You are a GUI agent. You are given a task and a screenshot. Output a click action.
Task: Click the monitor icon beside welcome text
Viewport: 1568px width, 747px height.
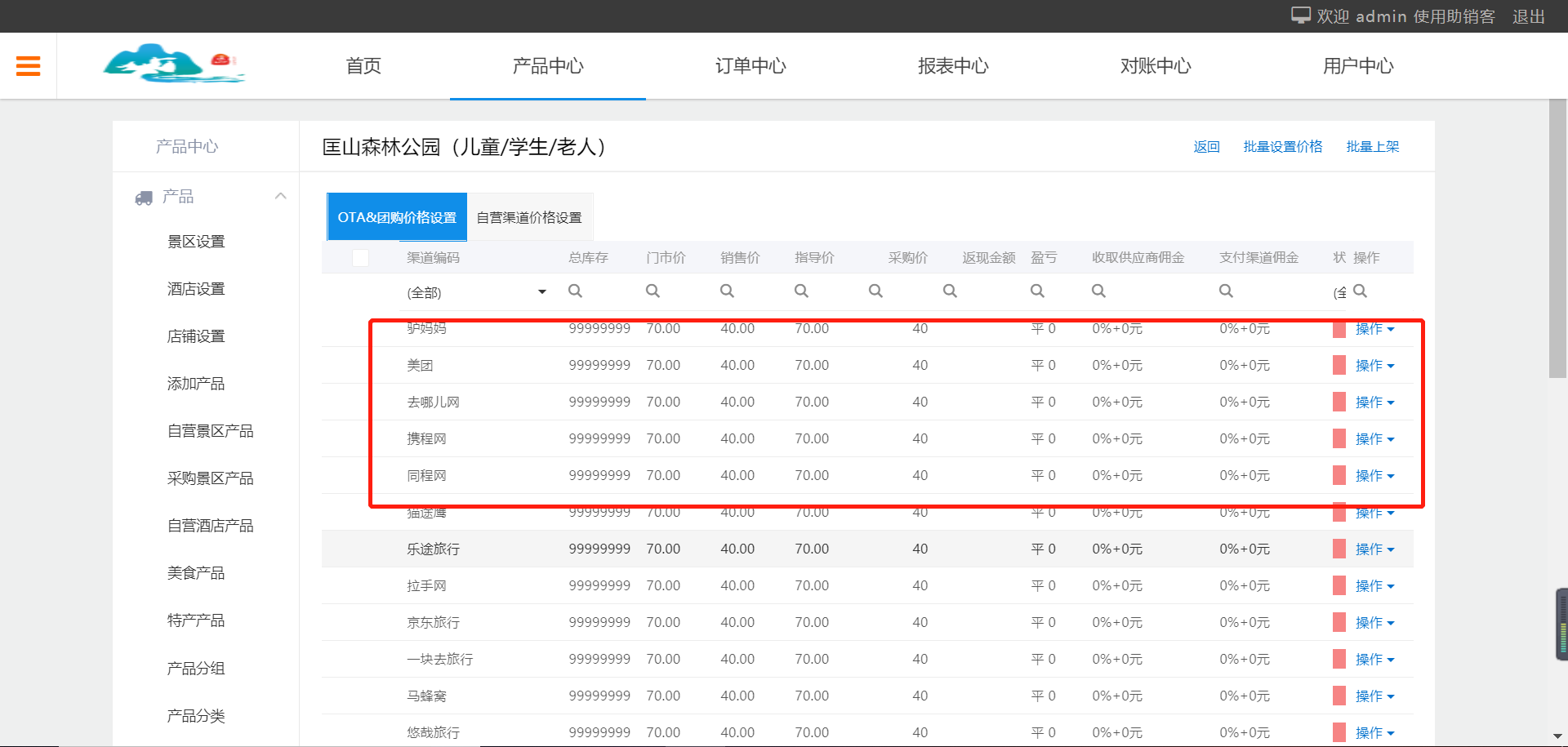pyautogui.click(x=1300, y=16)
